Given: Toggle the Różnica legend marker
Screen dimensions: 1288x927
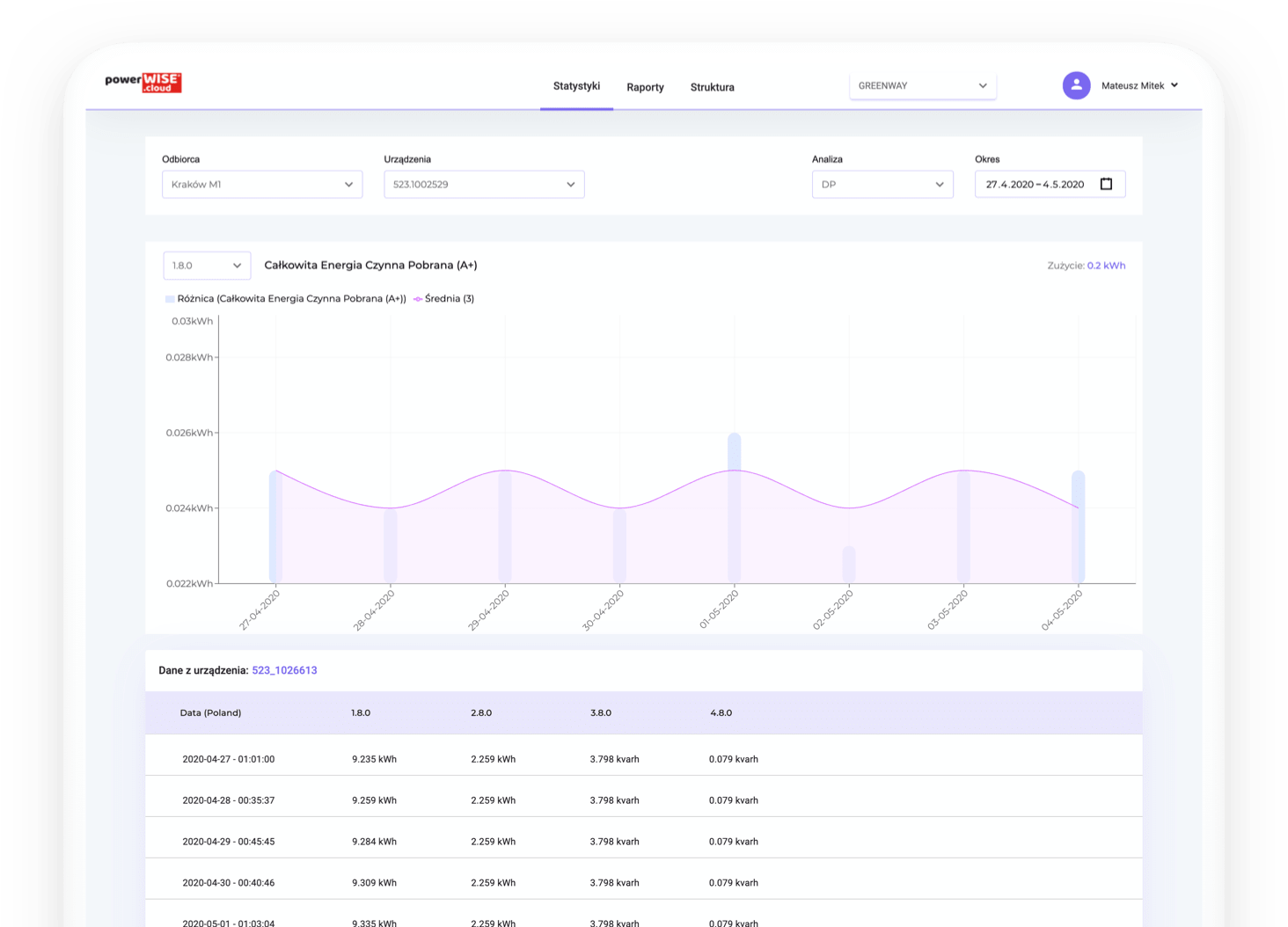Looking at the screenshot, I should pyautogui.click(x=170, y=299).
